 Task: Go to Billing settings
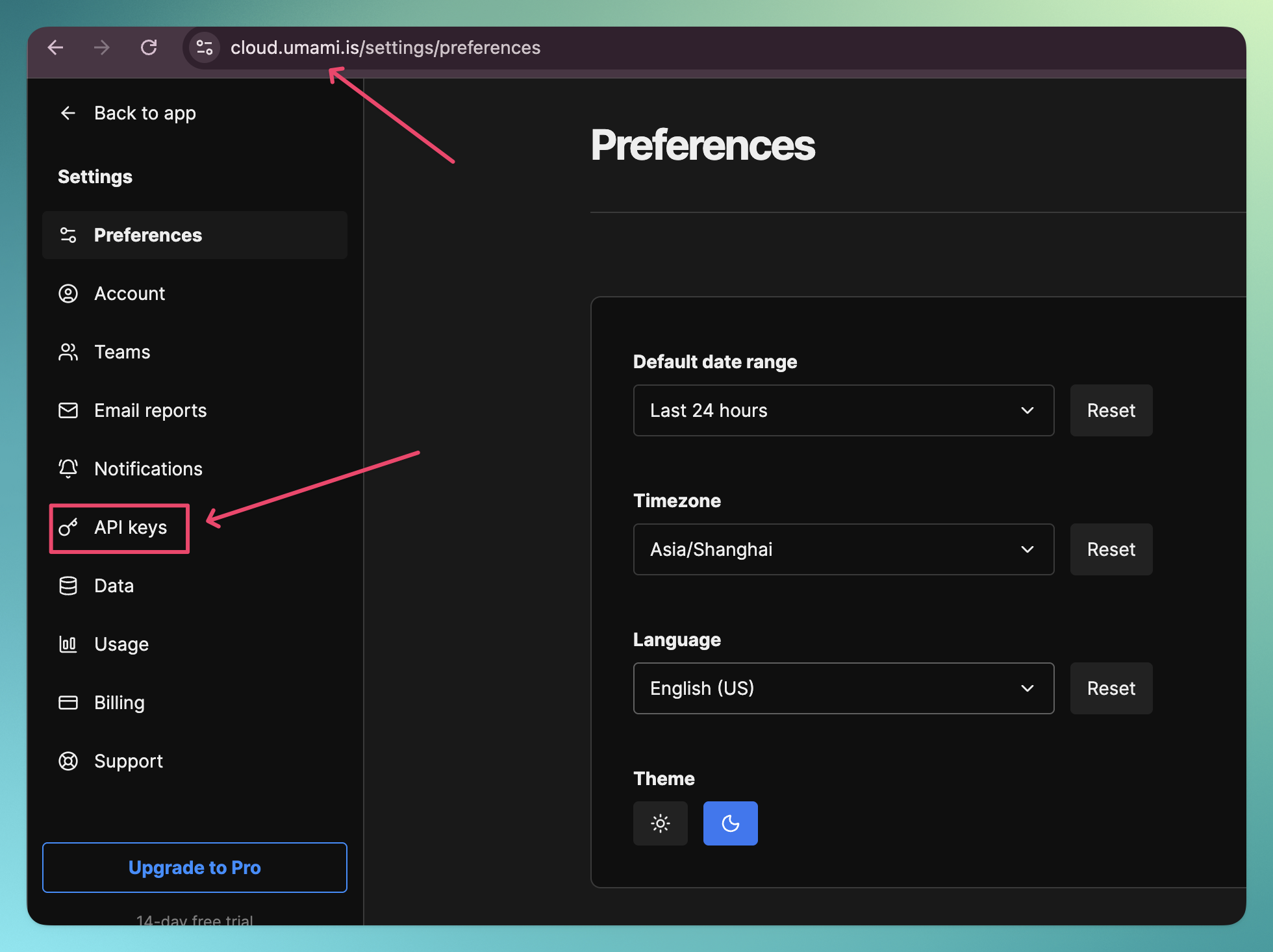point(120,703)
